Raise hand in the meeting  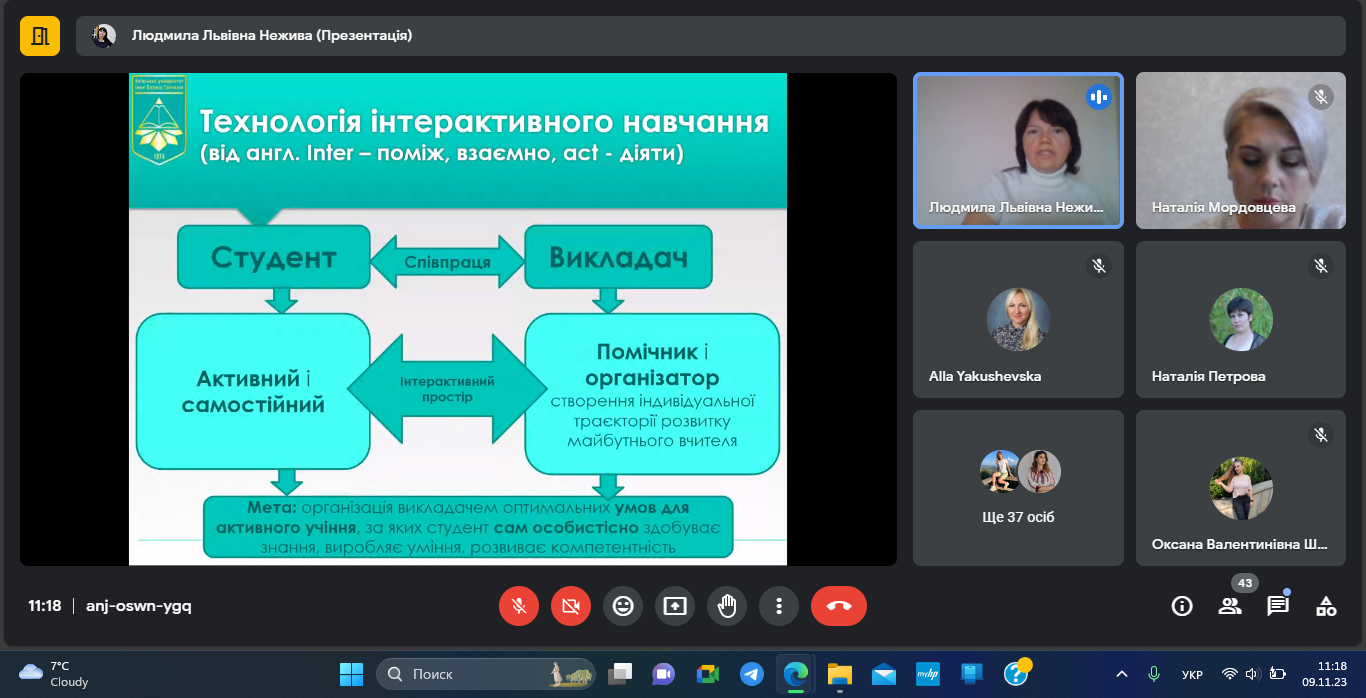727,606
